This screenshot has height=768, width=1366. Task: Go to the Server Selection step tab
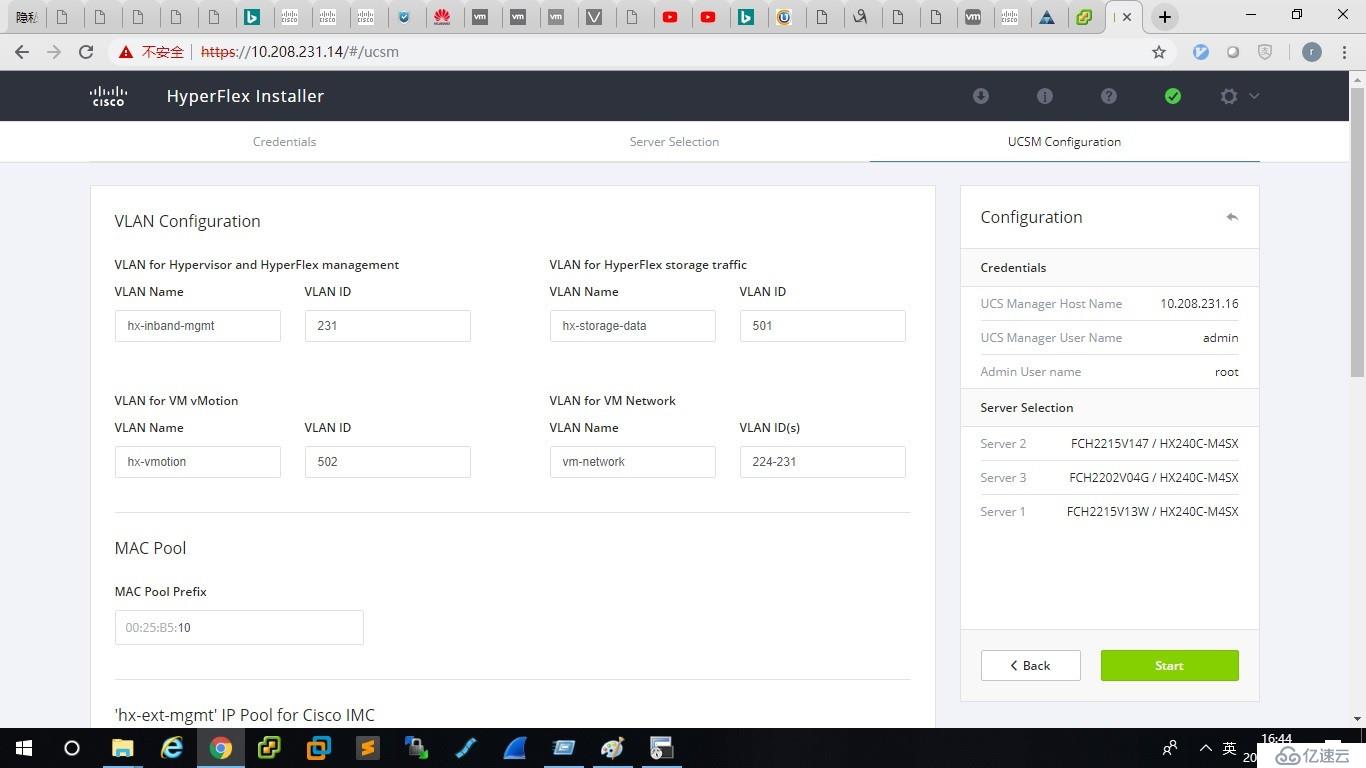[x=674, y=142]
